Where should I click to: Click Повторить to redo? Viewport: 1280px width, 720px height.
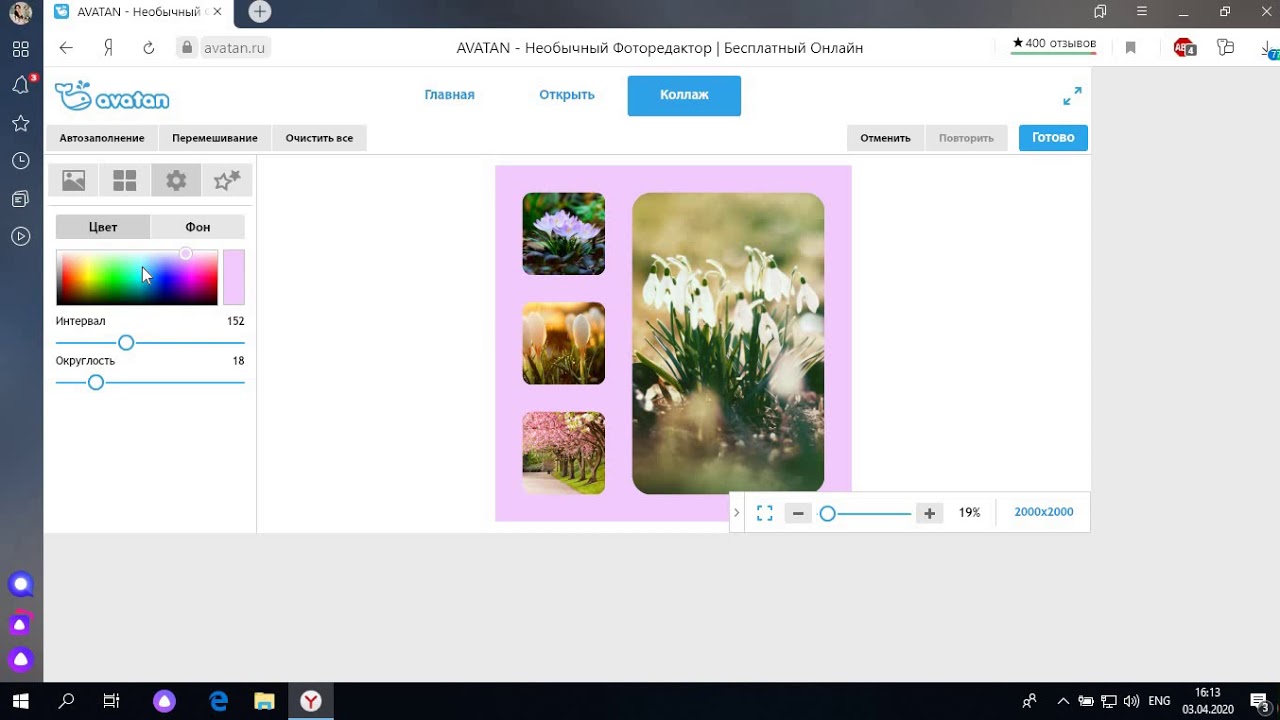coord(966,138)
